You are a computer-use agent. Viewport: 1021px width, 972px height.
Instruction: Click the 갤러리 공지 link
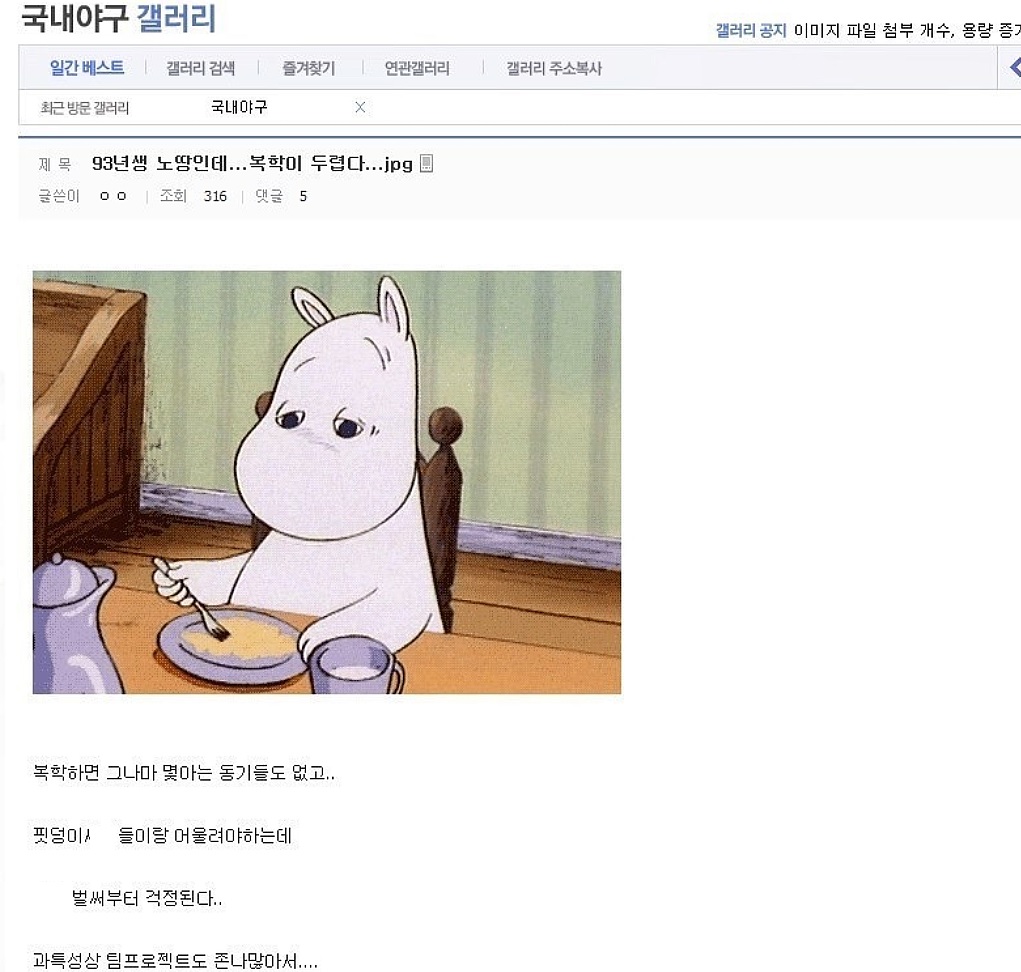(x=751, y=30)
